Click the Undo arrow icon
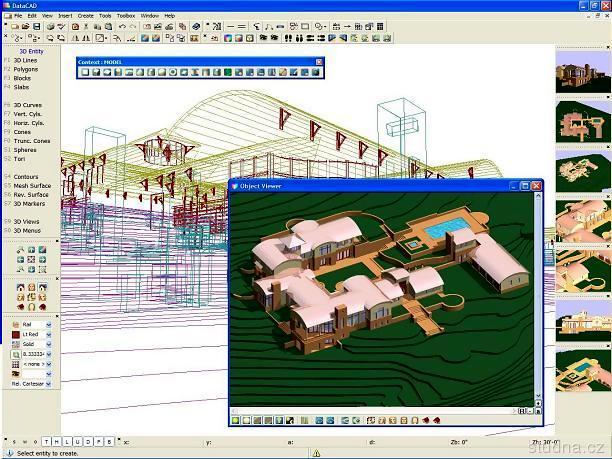The width and height of the screenshot is (612, 459). click(x=122, y=26)
